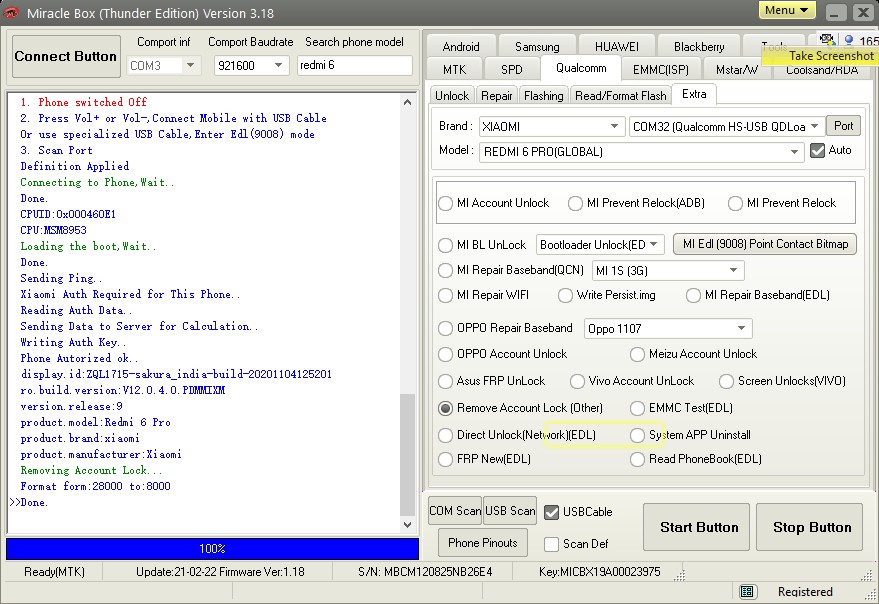Switch to the Repair sub-tab
879x604 pixels.
[x=497, y=96]
